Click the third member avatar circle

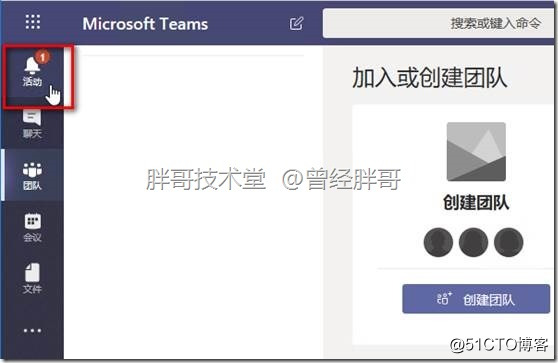click(x=509, y=242)
